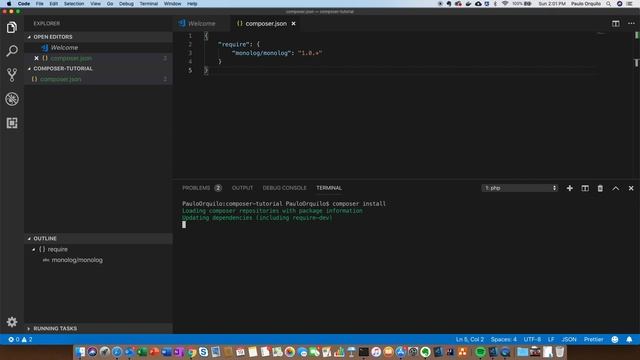This screenshot has width=640, height=360.
Task: Create a new terminal with plus icon
Action: (x=570, y=188)
